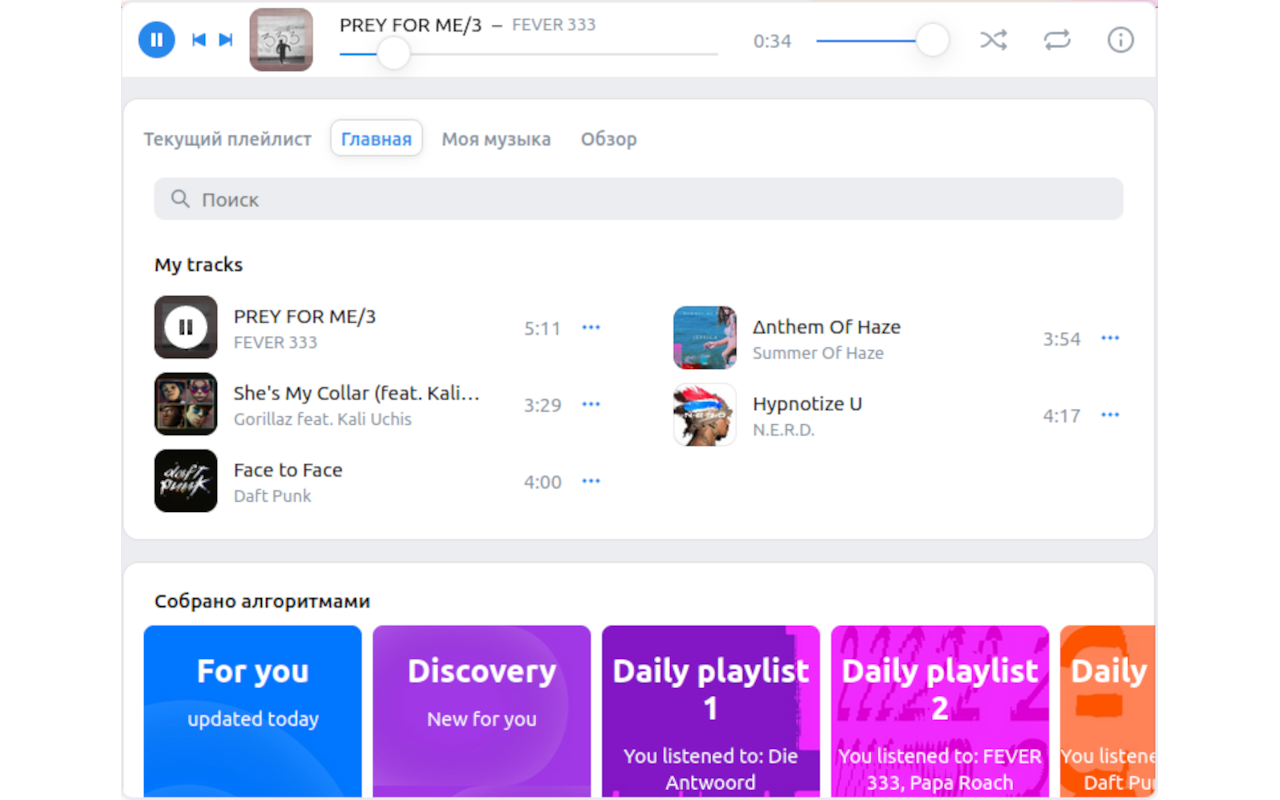Select the track title Δnthem Of Haze
1280x800 pixels.
[827, 327]
